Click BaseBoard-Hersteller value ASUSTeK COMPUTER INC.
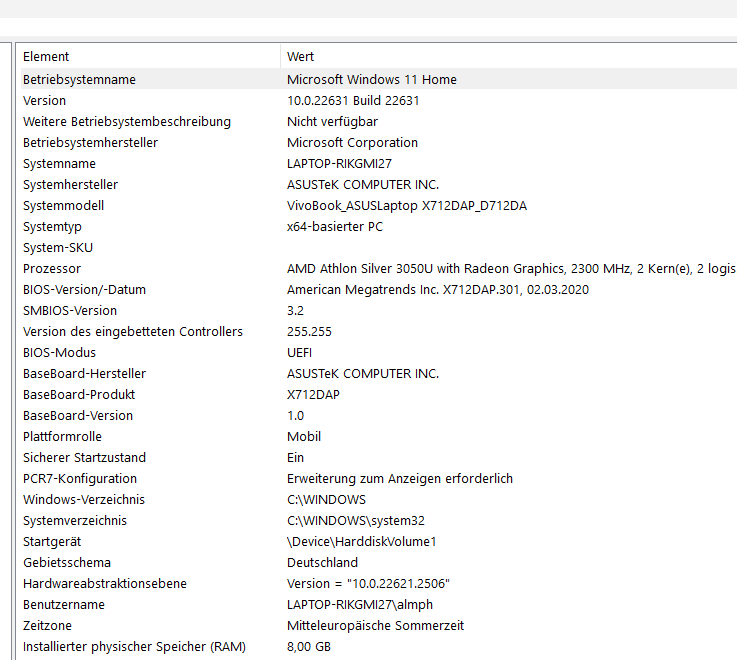Image resolution: width=737 pixels, height=660 pixels. pos(363,374)
